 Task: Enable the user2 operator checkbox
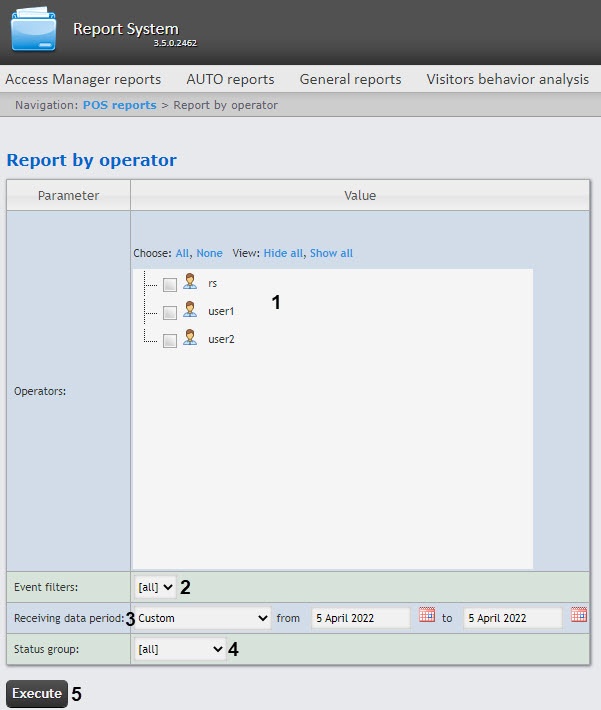(x=170, y=341)
